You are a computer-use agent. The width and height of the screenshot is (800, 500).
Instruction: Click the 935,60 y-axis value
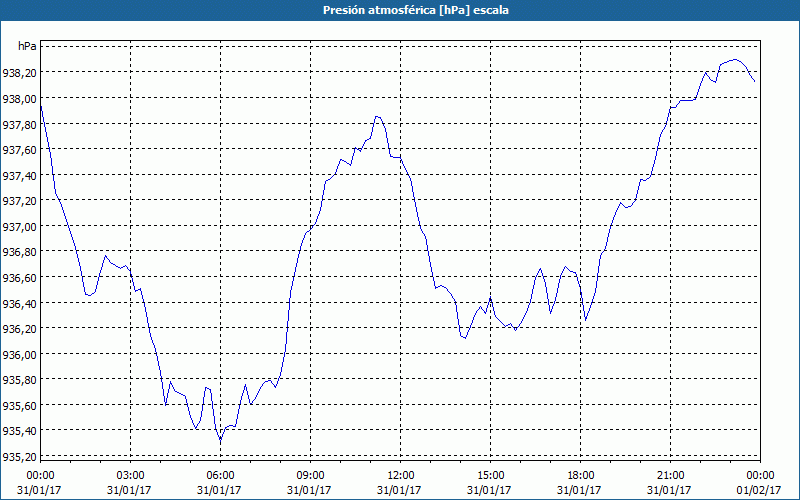point(19,406)
